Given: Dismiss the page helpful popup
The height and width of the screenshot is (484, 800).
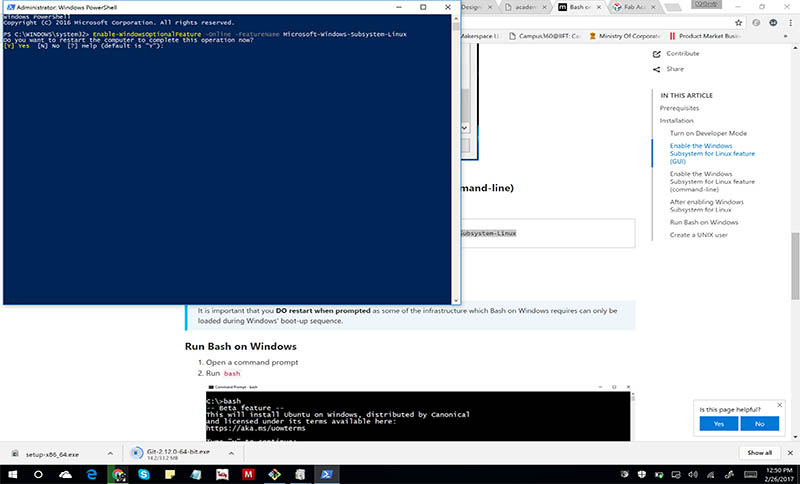Looking at the screenshot, I should coord(779,405).
